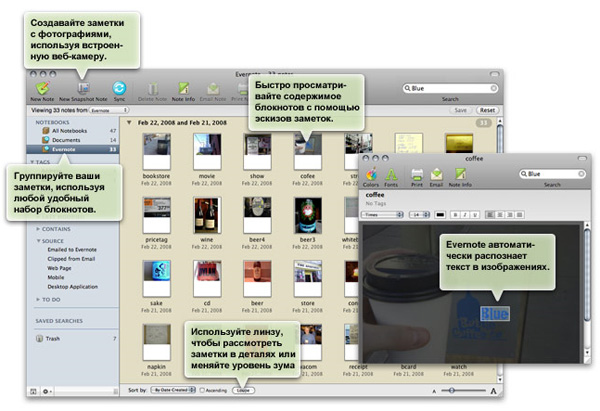Click the search field in the coffee window

pyautogui.click(x=552, y=174)
